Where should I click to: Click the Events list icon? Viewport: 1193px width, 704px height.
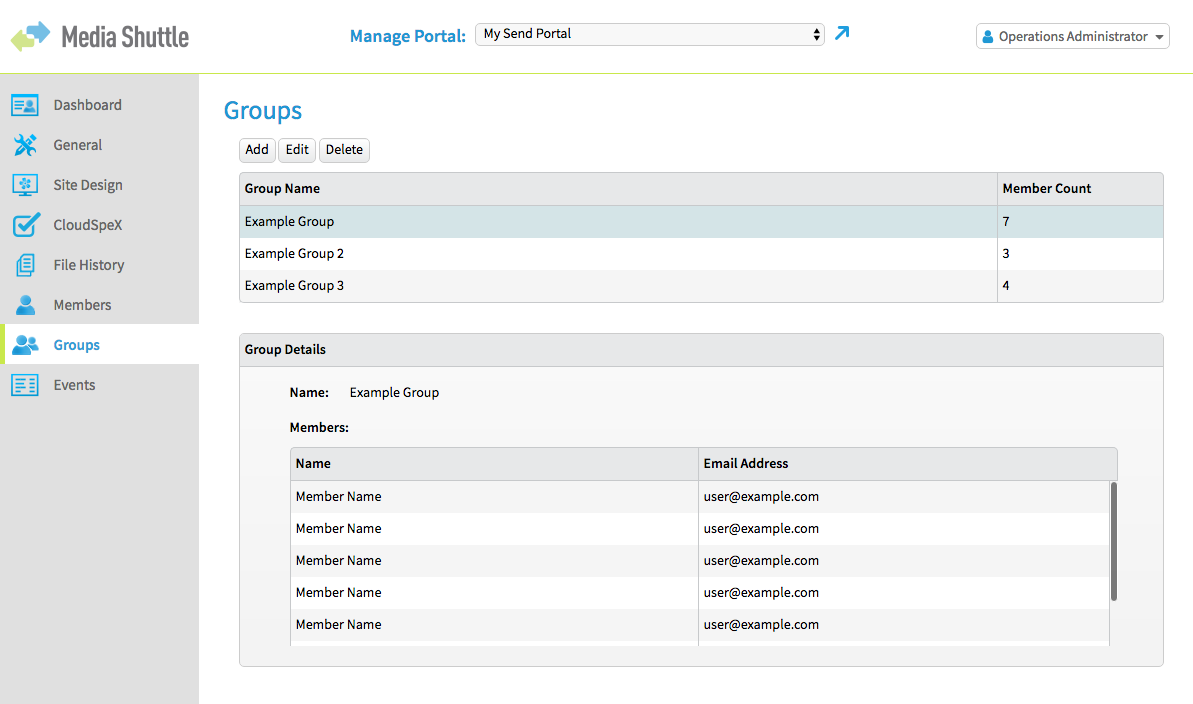(25, 385)
